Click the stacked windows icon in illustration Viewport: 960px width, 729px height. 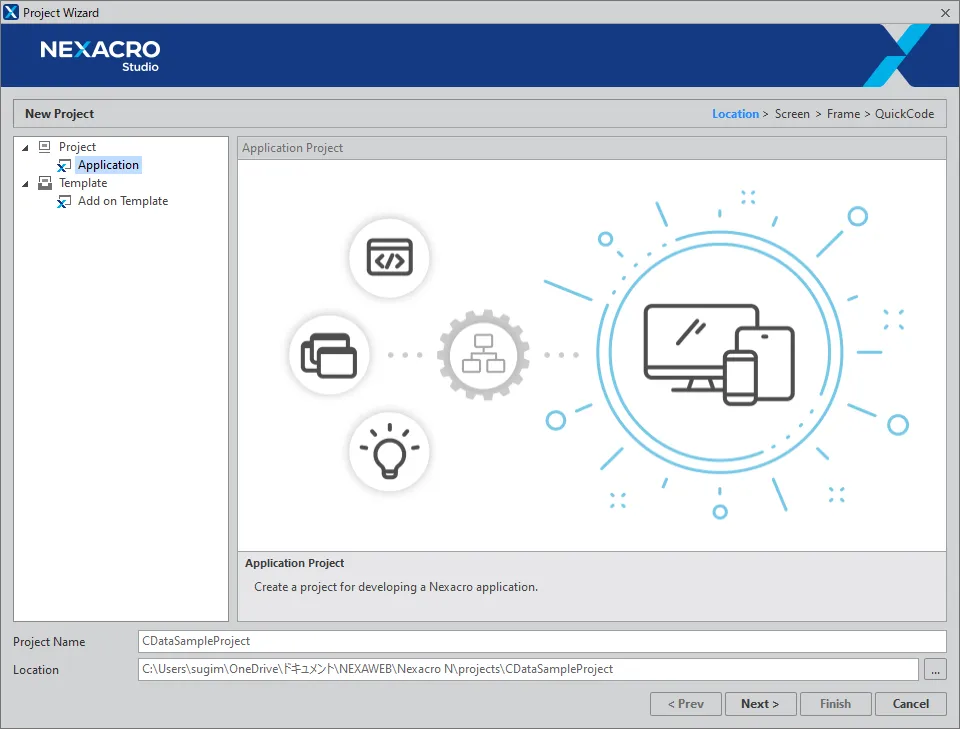(x=329, y=355)
